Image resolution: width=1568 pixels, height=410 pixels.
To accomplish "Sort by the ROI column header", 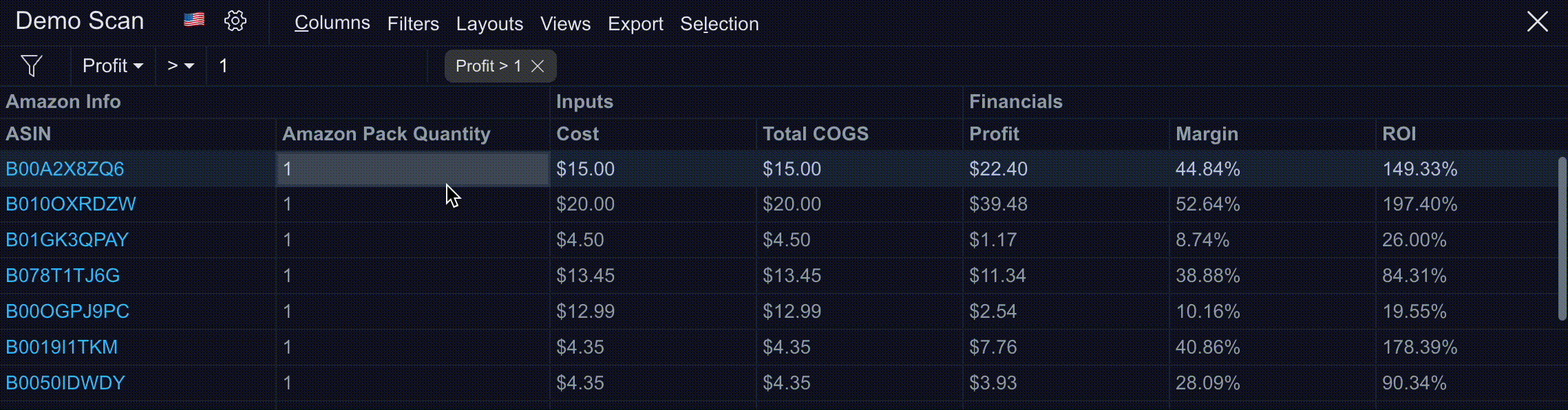I will pos(1399,134).
